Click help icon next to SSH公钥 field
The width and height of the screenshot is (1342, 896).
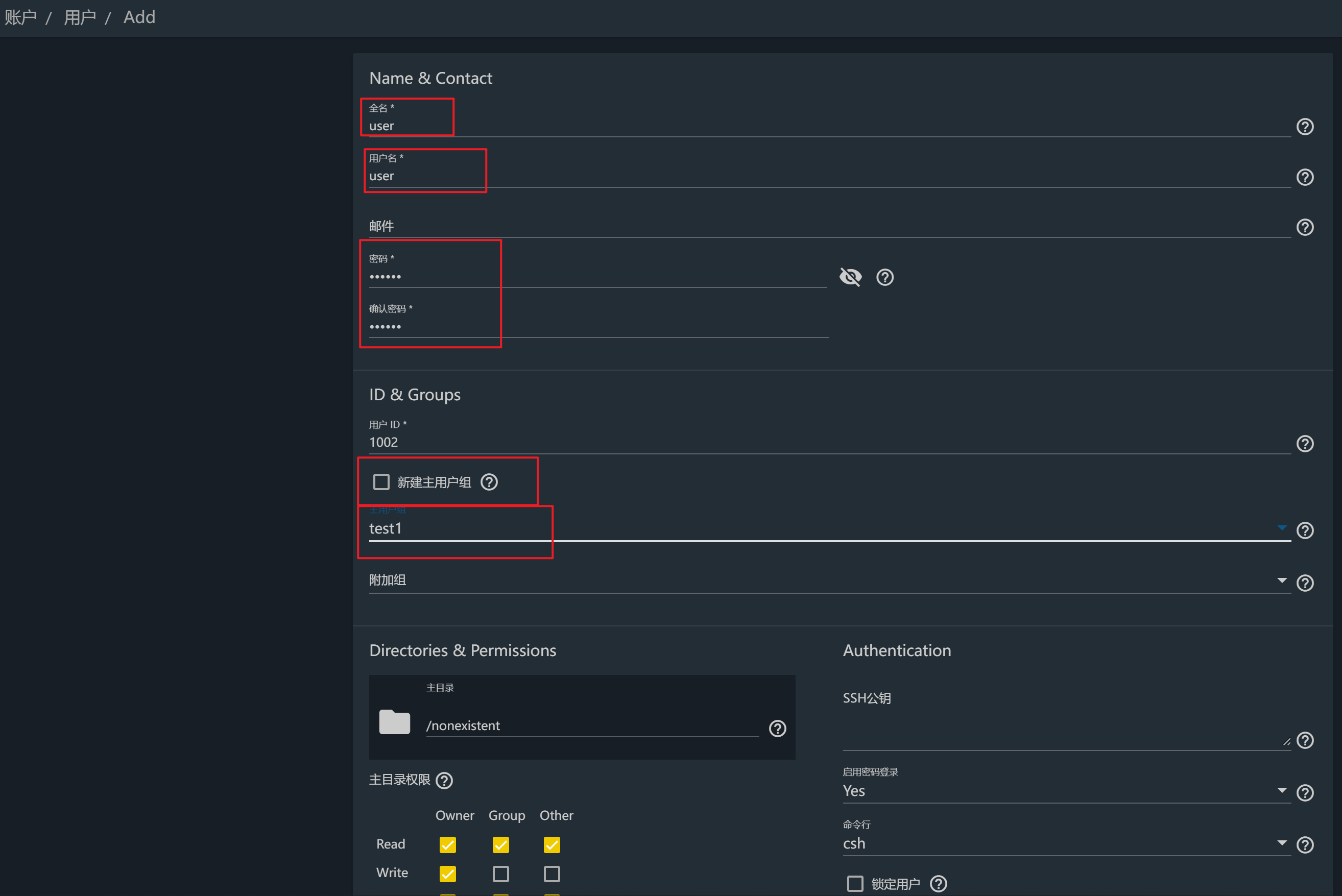pyautogui.click(x=1304, y=740)
